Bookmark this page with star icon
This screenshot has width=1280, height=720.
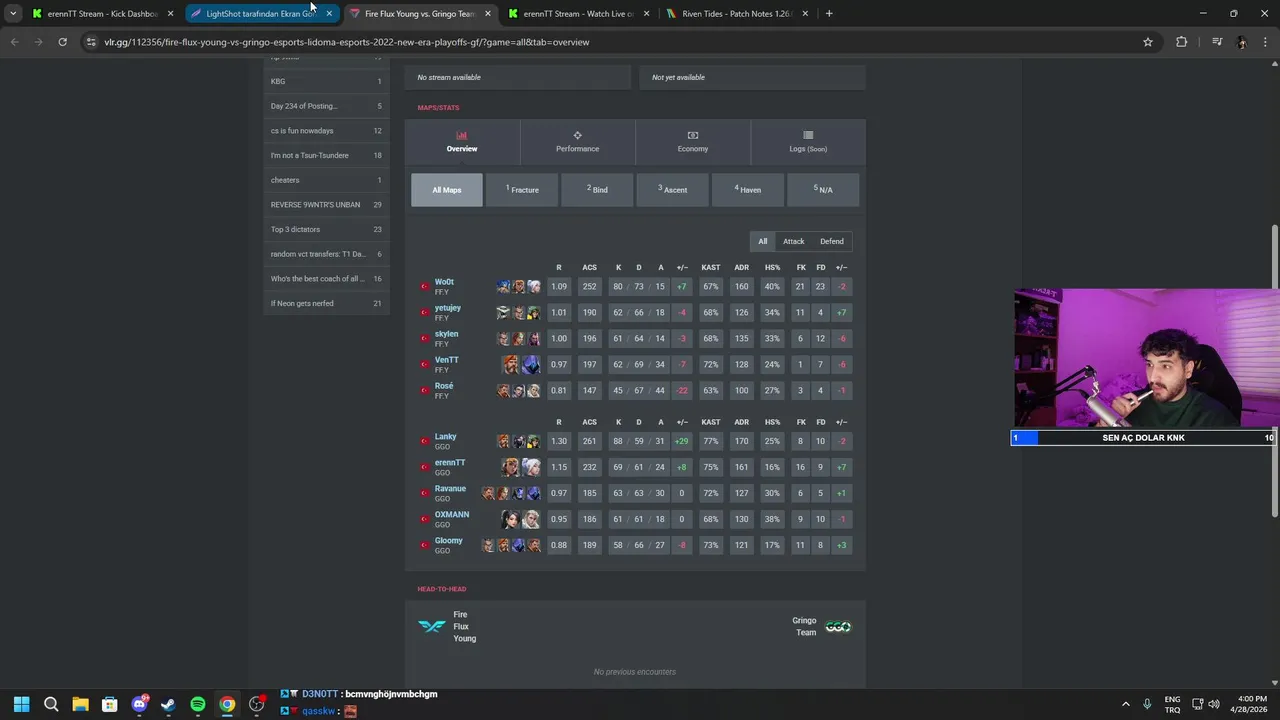(x=1148, y=42)
